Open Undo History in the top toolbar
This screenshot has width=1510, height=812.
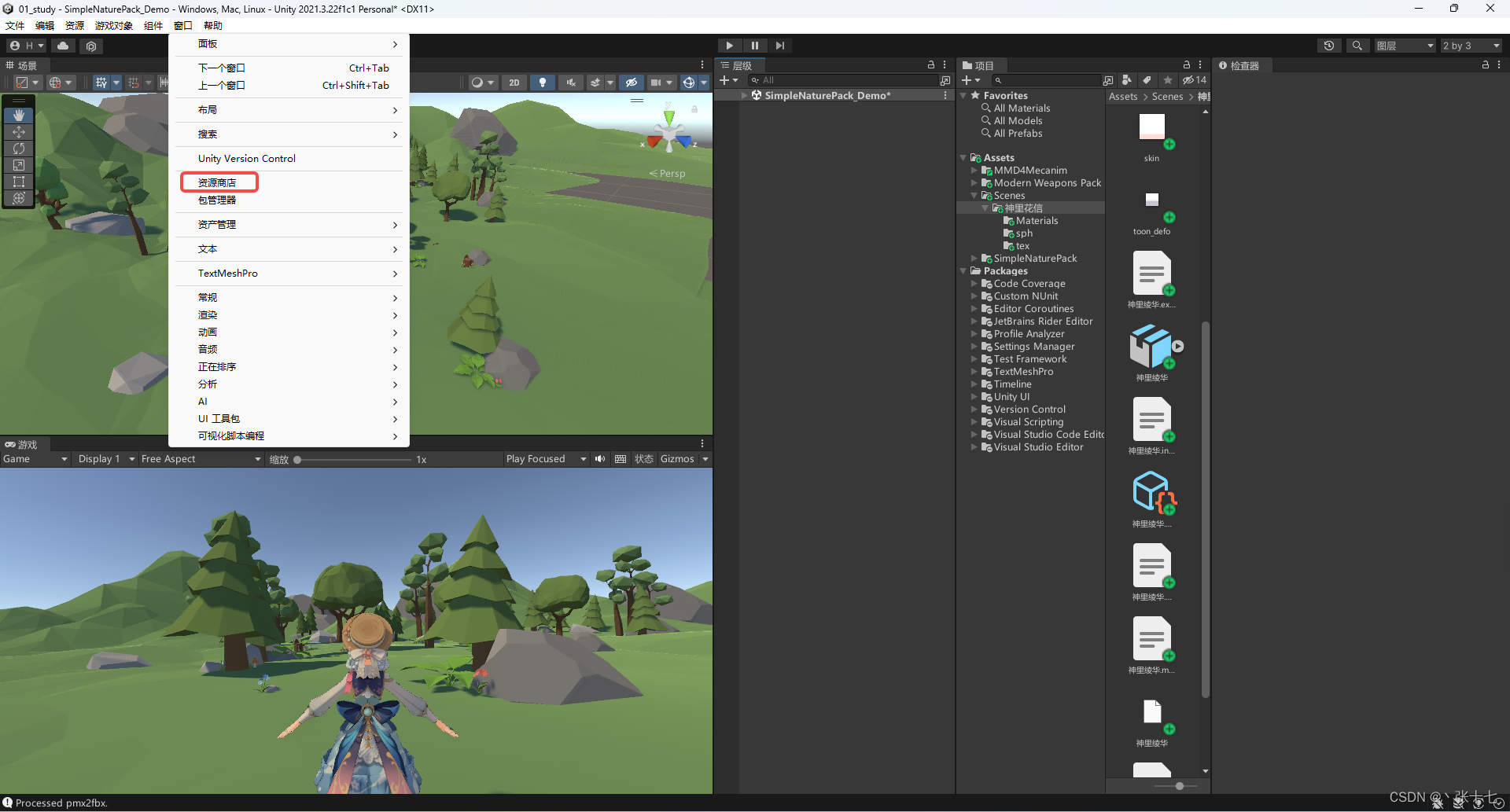1329,46
